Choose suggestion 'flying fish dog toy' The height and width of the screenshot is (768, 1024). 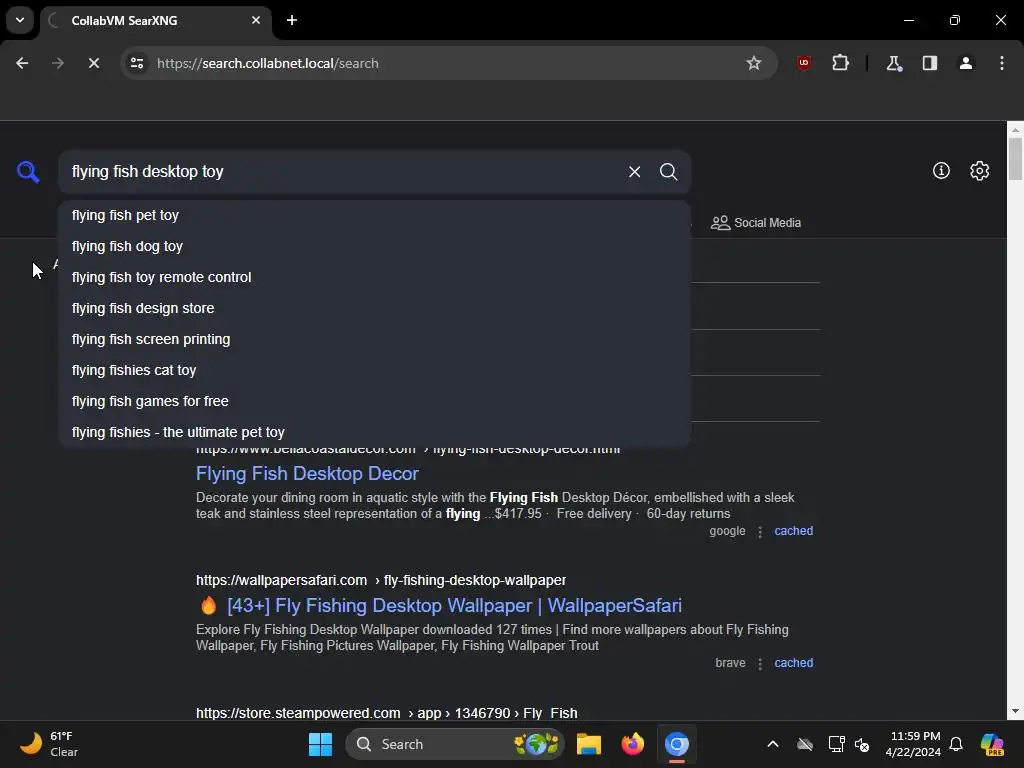pyautogui.click(x=375, y=246)
